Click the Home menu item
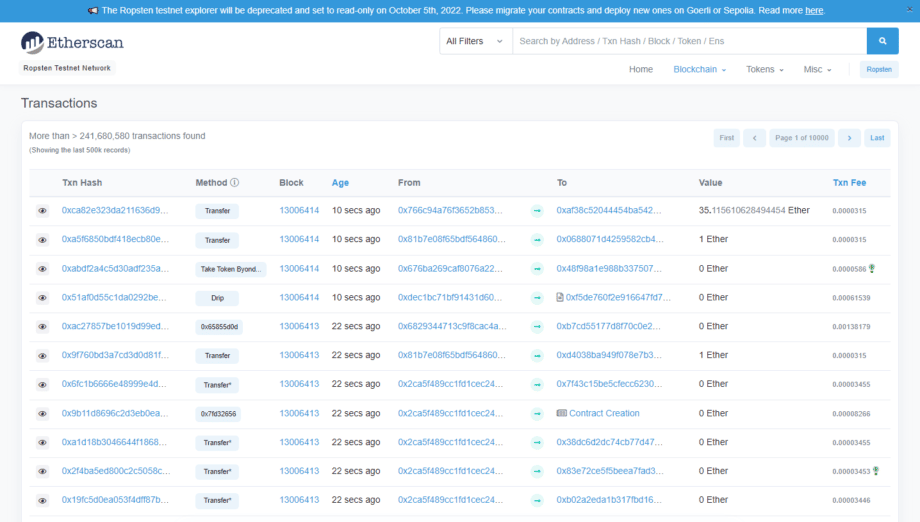 pyautogui.click(x=641, y=69)
